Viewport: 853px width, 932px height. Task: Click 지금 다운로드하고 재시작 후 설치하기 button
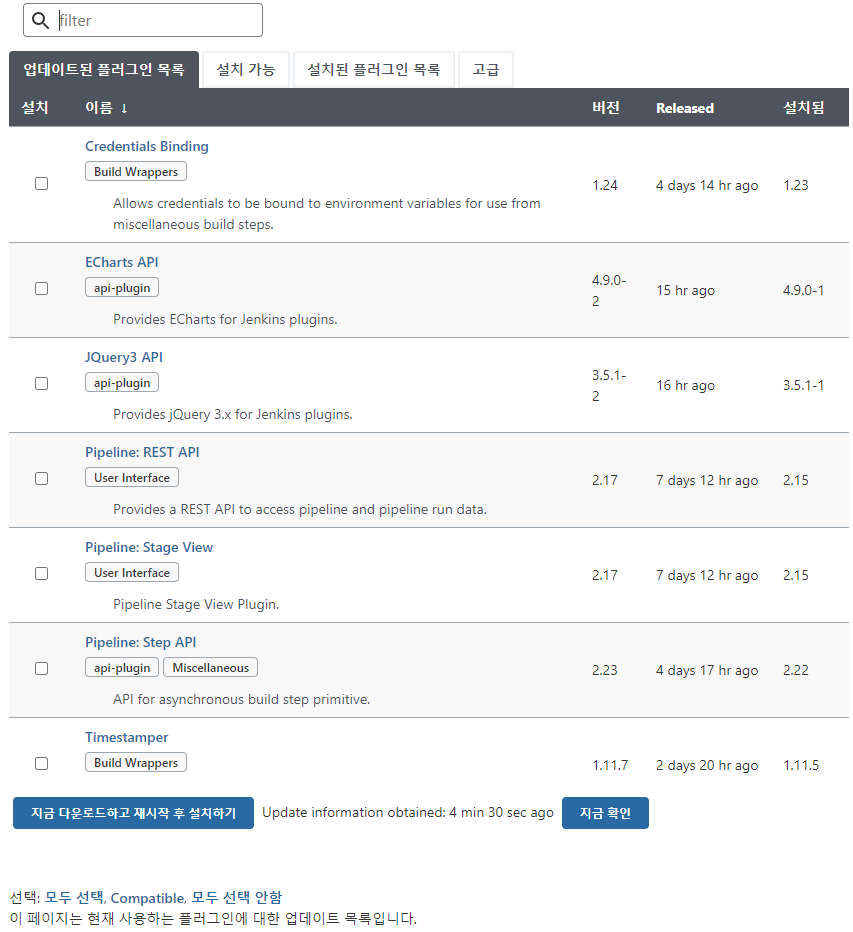coord(133,814)
